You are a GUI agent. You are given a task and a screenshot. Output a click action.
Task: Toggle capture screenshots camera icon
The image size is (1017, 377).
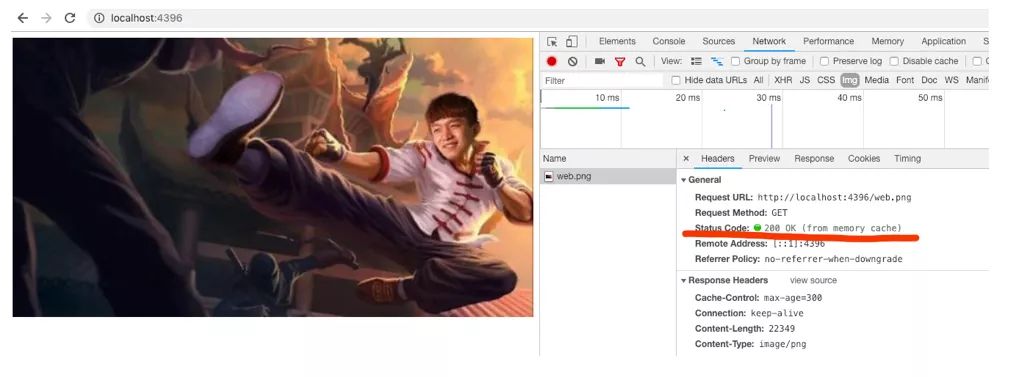tap(600, 61)
